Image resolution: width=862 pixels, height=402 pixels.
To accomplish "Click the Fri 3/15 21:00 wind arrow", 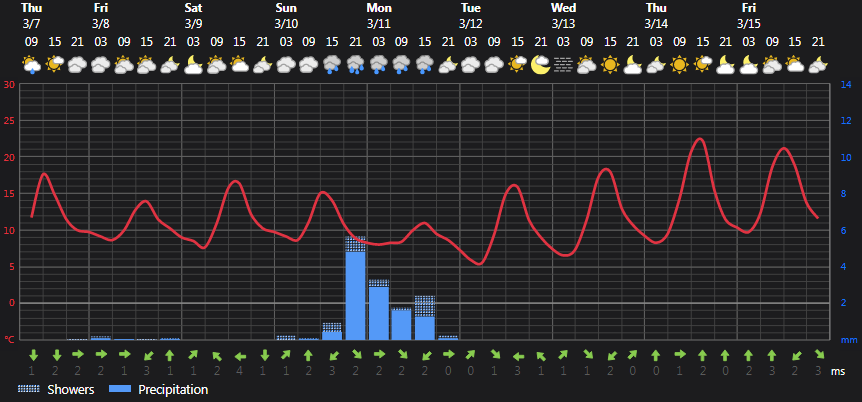I will (818, 355).
